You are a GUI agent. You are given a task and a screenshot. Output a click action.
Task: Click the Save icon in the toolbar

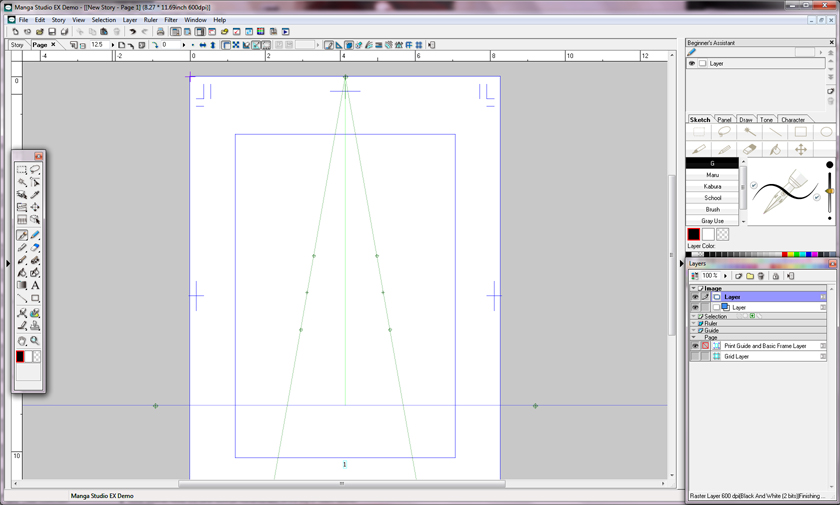[52, 32]
